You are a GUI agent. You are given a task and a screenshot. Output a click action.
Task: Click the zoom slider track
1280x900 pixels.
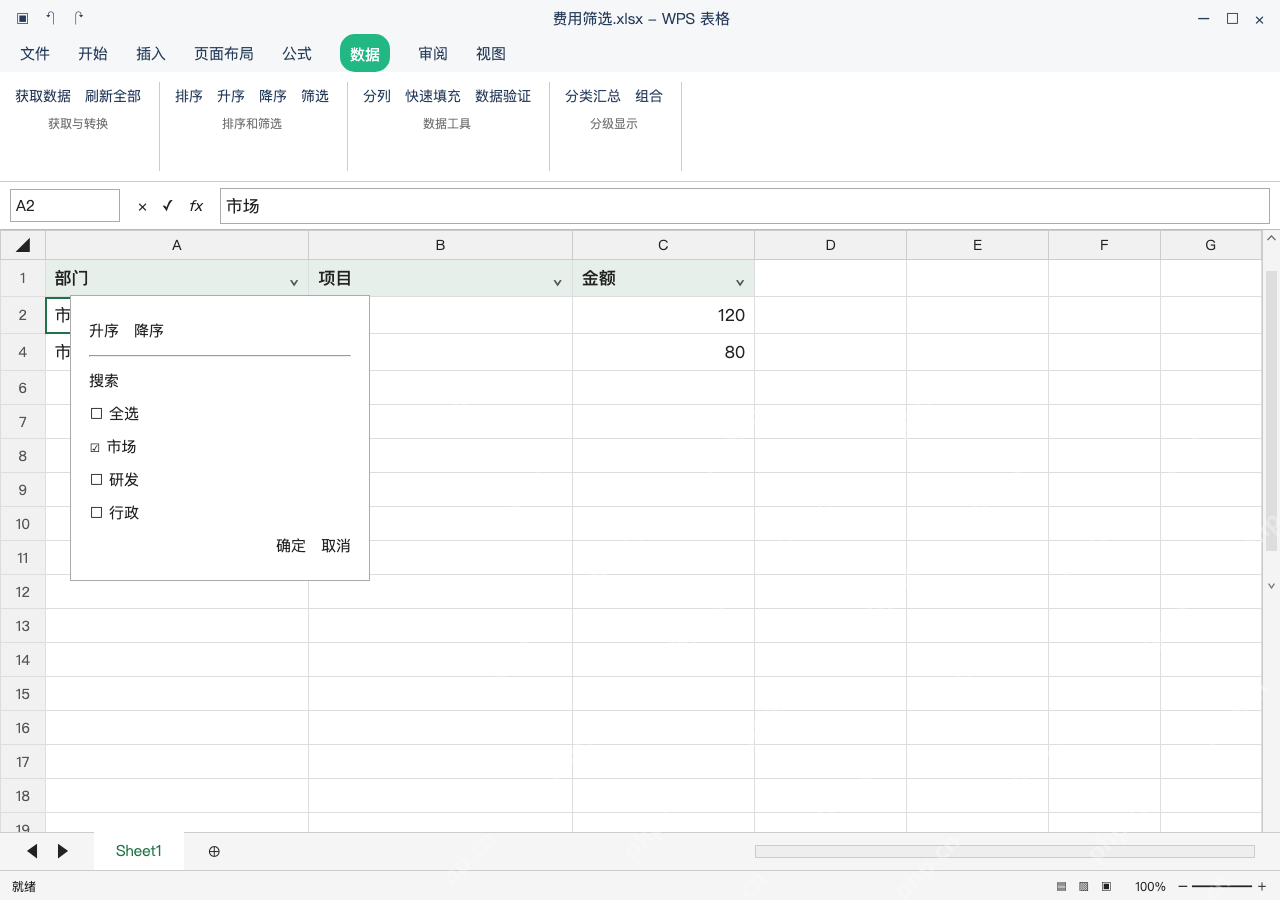coord(1222,886)
